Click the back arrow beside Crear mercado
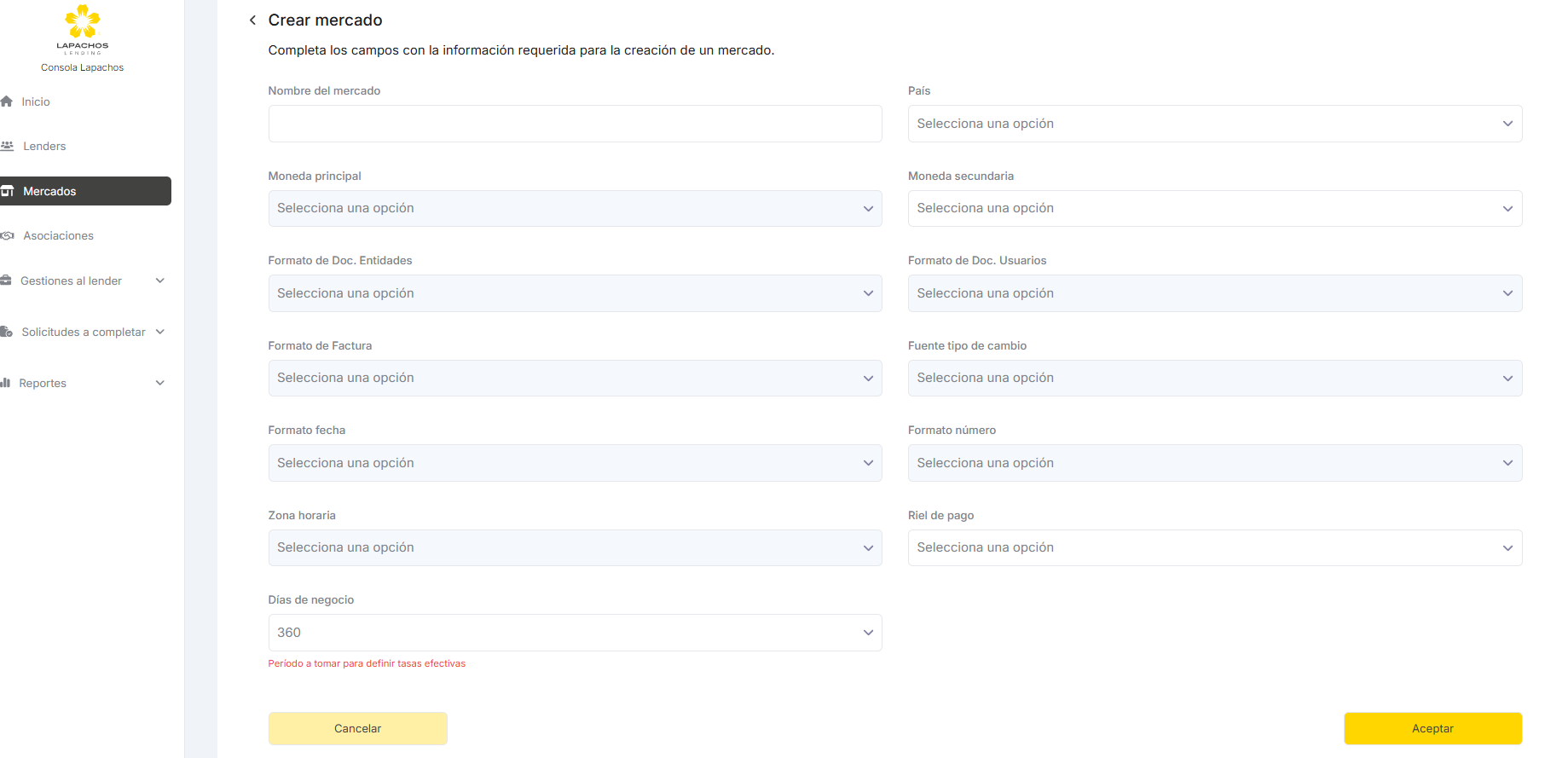 pyautogui.click(x=252, y=20)
